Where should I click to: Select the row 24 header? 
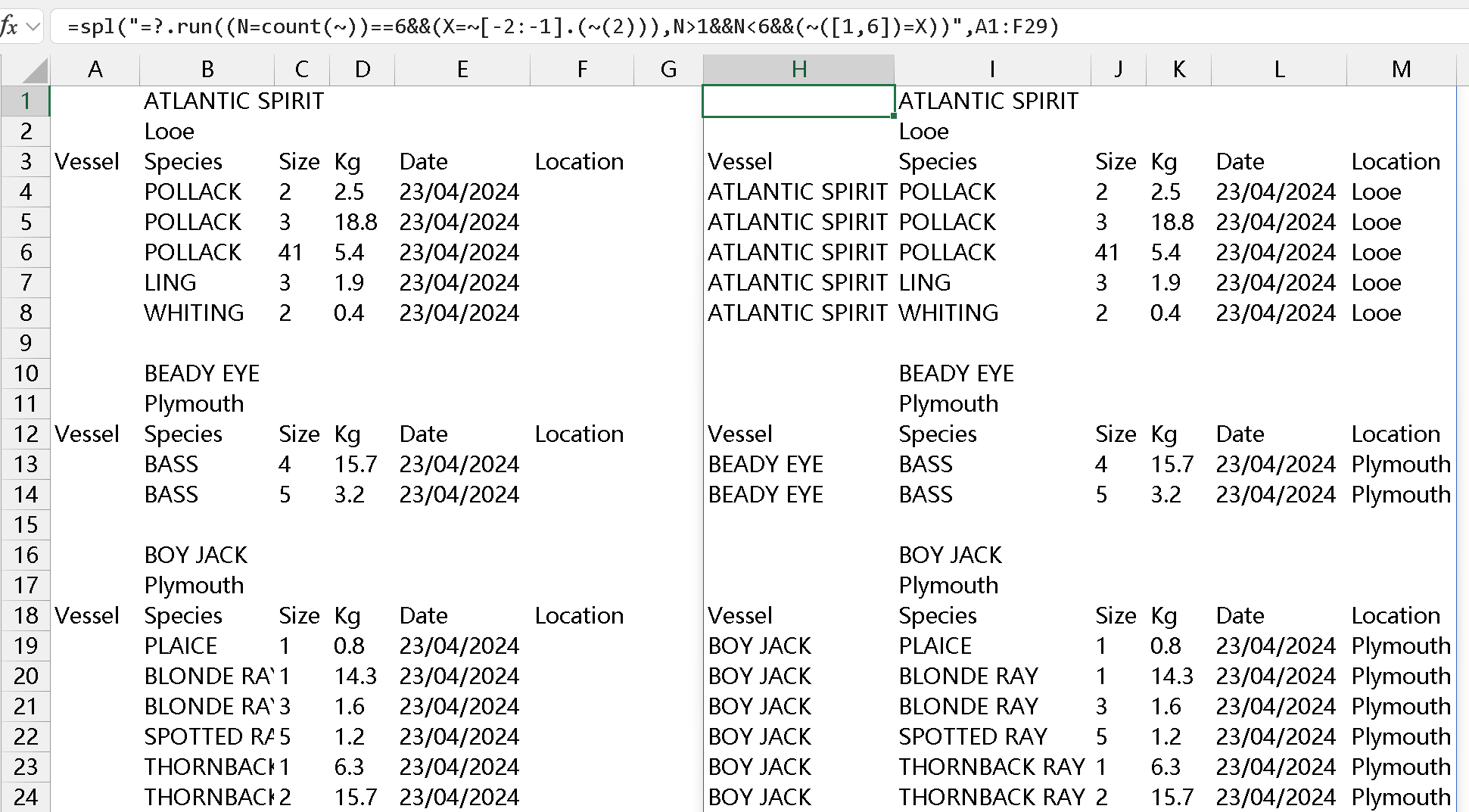pyautogui.click(x=26, y=797)
